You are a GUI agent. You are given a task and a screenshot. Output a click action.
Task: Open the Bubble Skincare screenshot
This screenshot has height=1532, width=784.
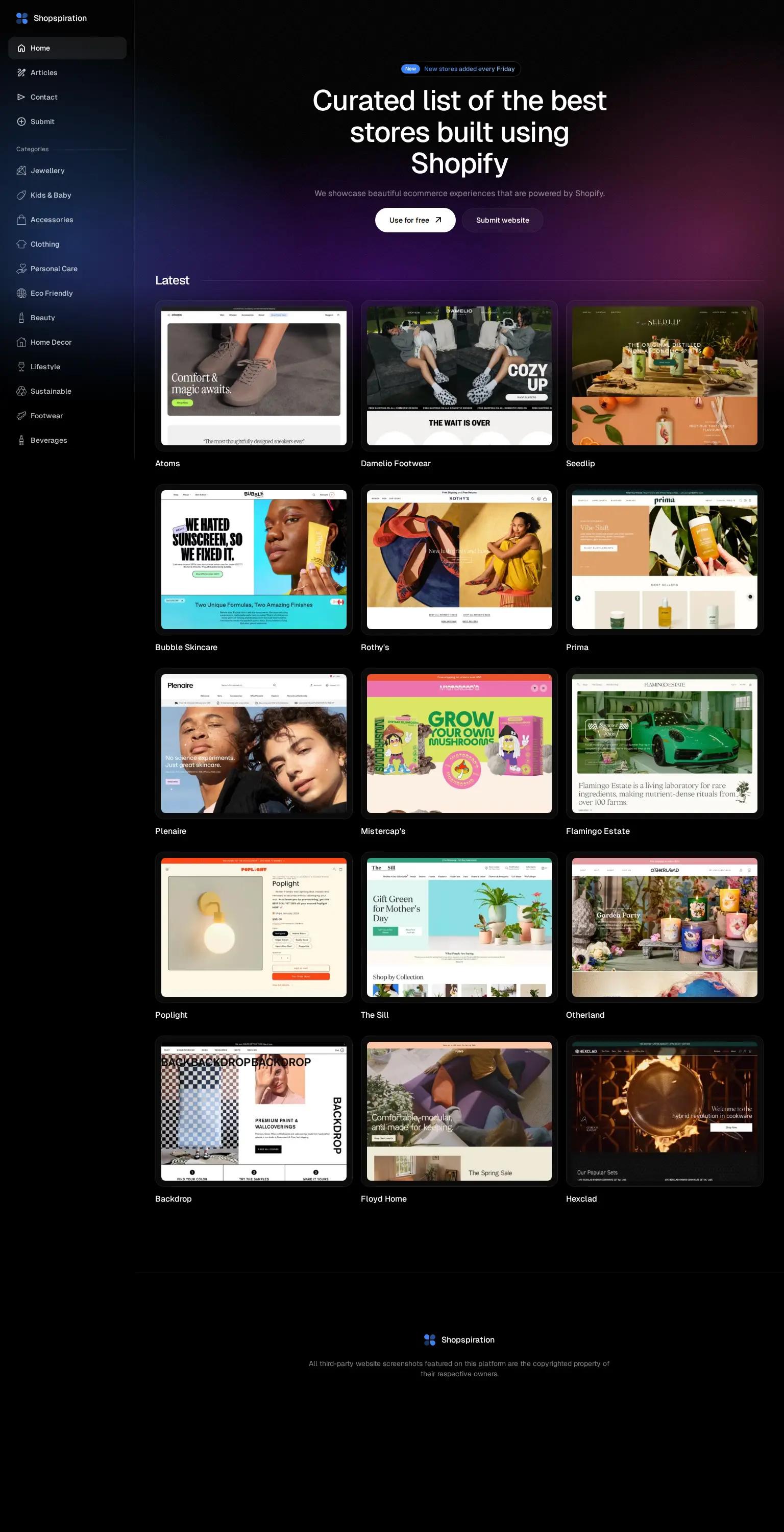254,560
